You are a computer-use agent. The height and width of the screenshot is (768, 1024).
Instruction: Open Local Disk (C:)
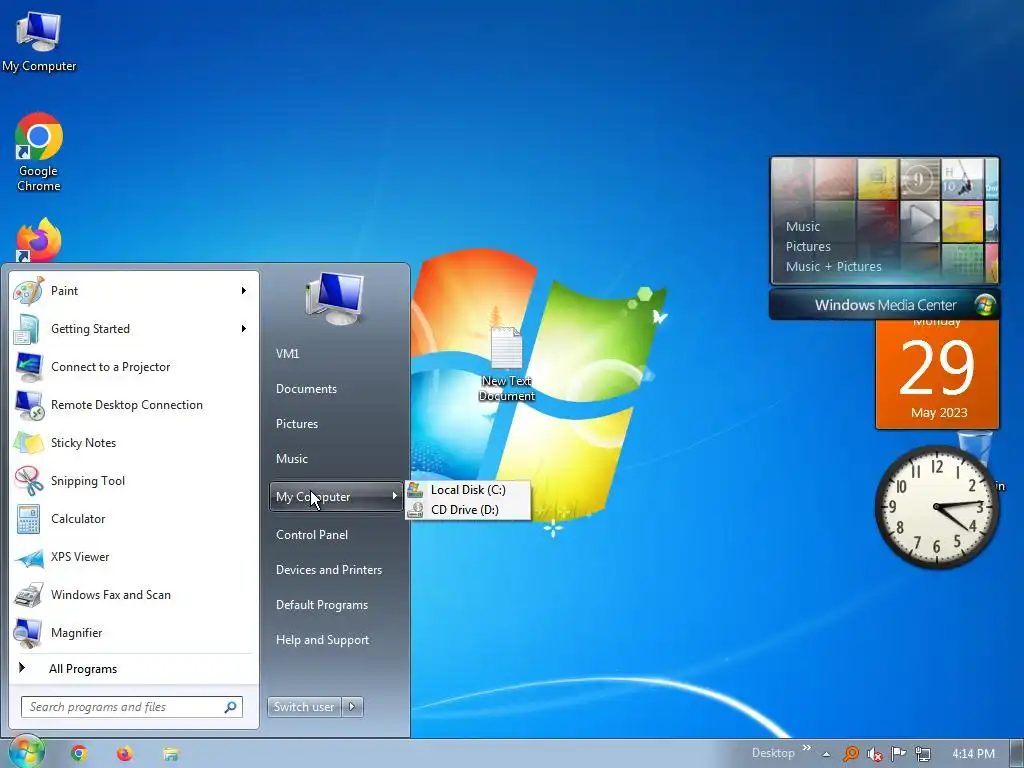click(x=468, y=490)
